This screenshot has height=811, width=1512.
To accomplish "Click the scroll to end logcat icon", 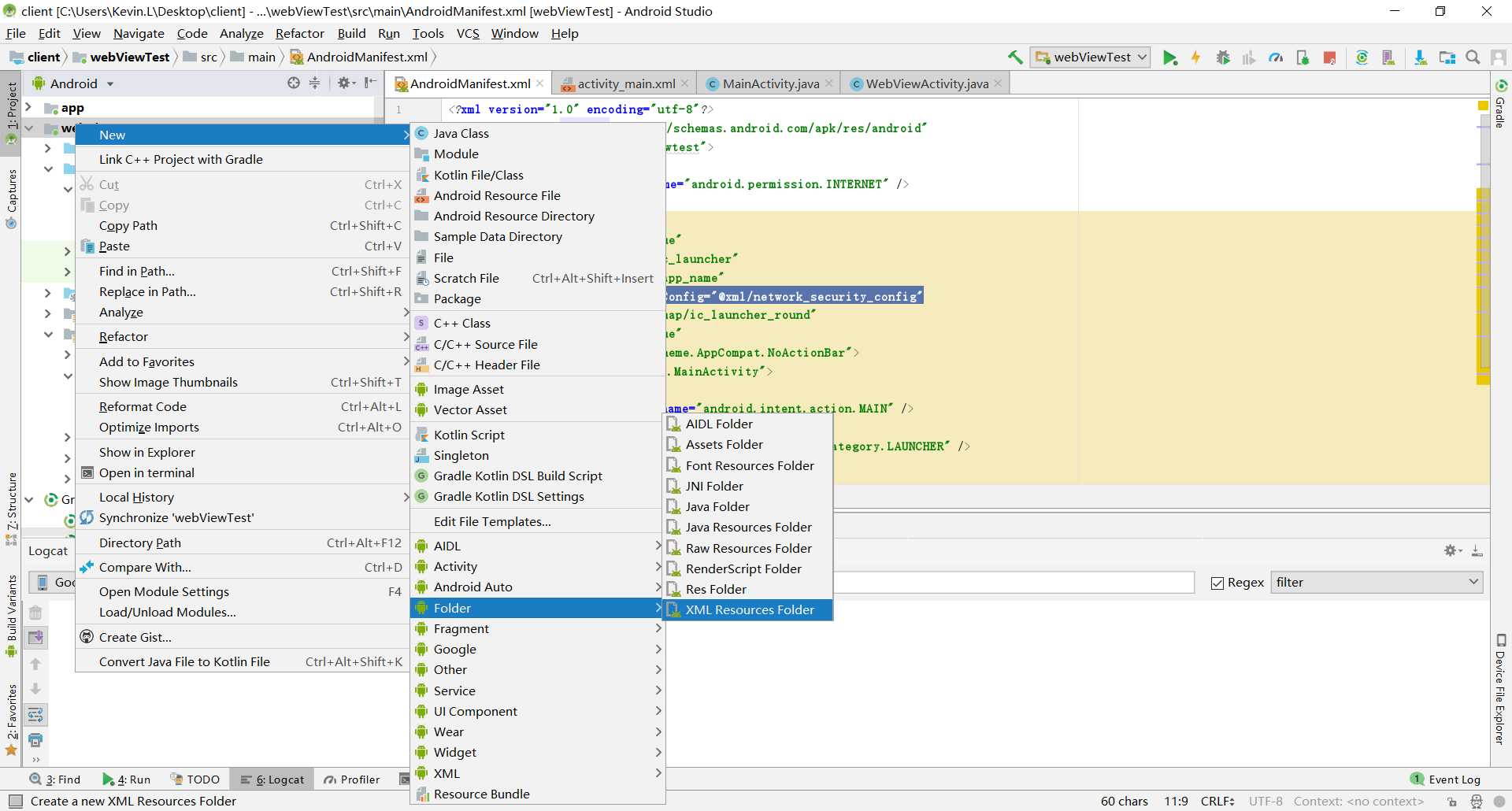I will 35,638.
